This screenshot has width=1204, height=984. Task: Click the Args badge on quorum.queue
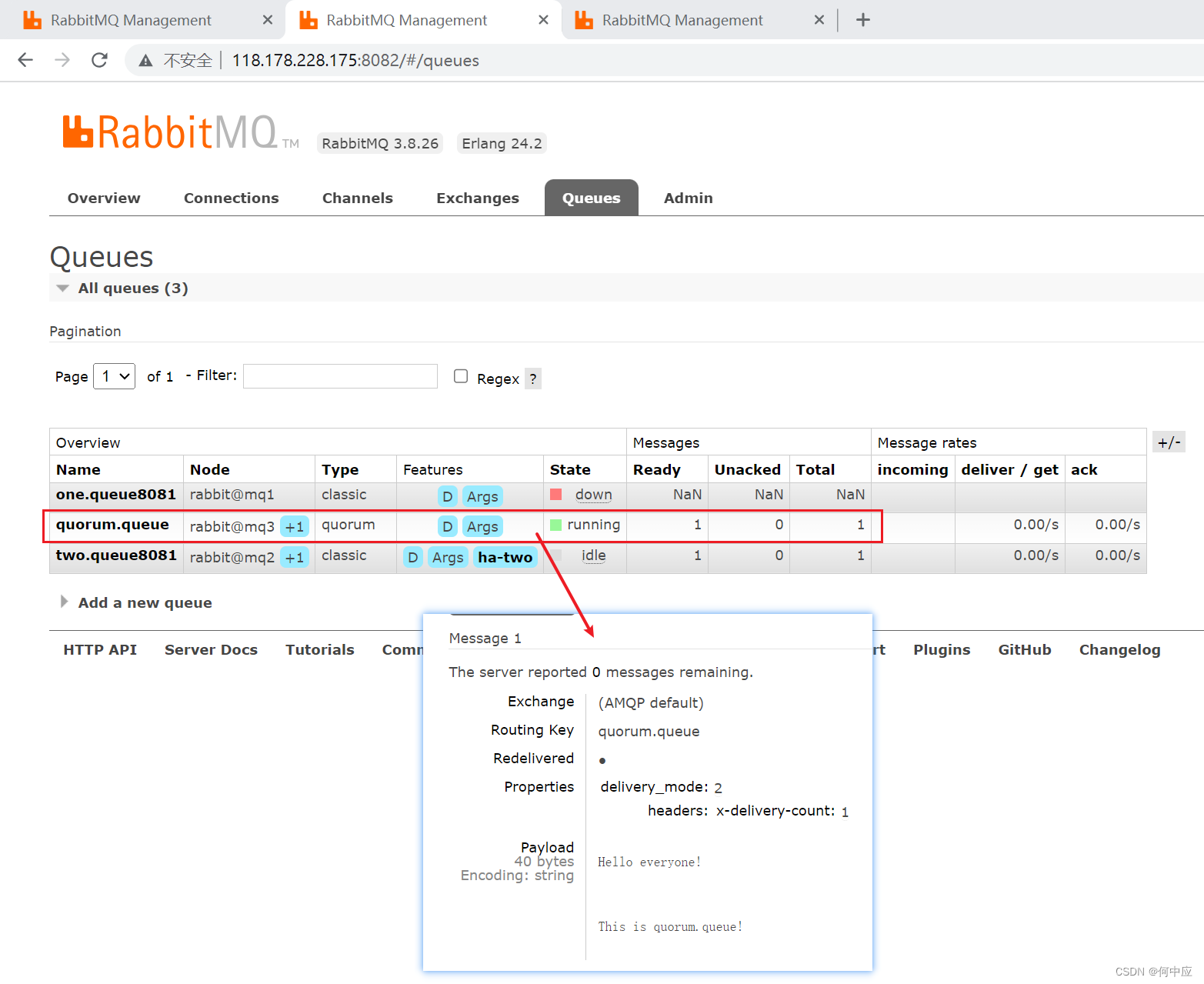482,526
